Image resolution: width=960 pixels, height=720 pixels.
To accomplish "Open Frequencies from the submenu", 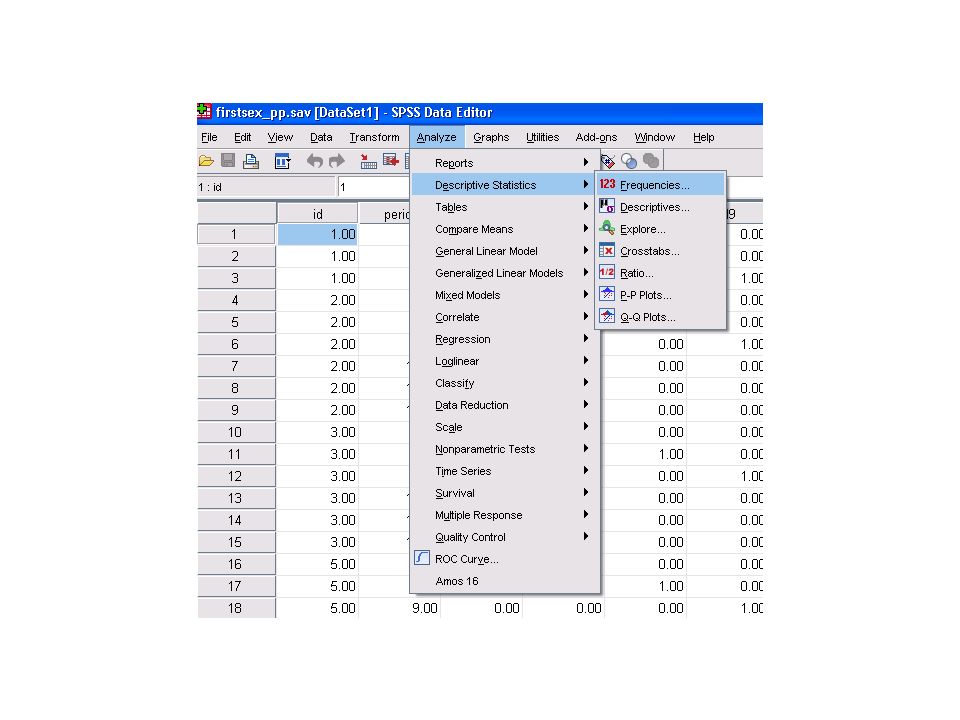I will pyautogui.click(x=661, y=185).
